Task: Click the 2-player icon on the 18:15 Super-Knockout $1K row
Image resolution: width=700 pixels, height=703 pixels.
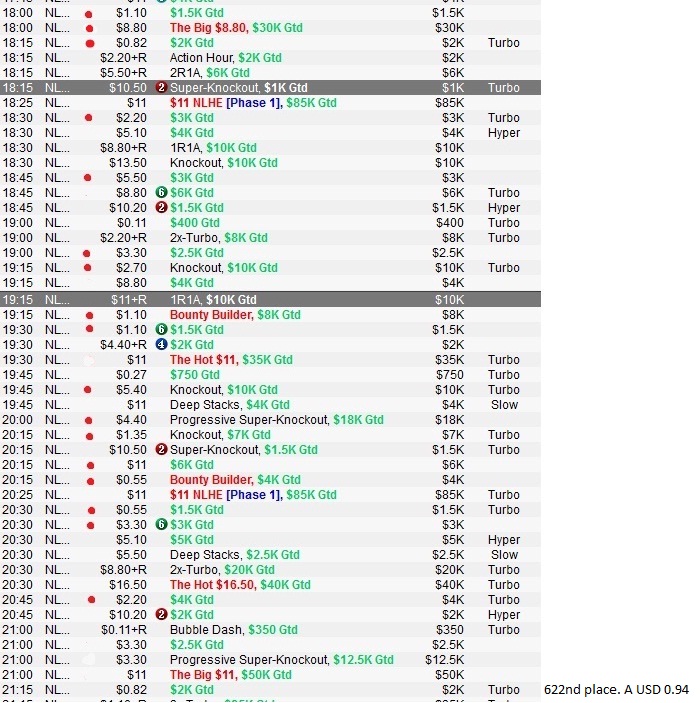Action: [161, 87]
